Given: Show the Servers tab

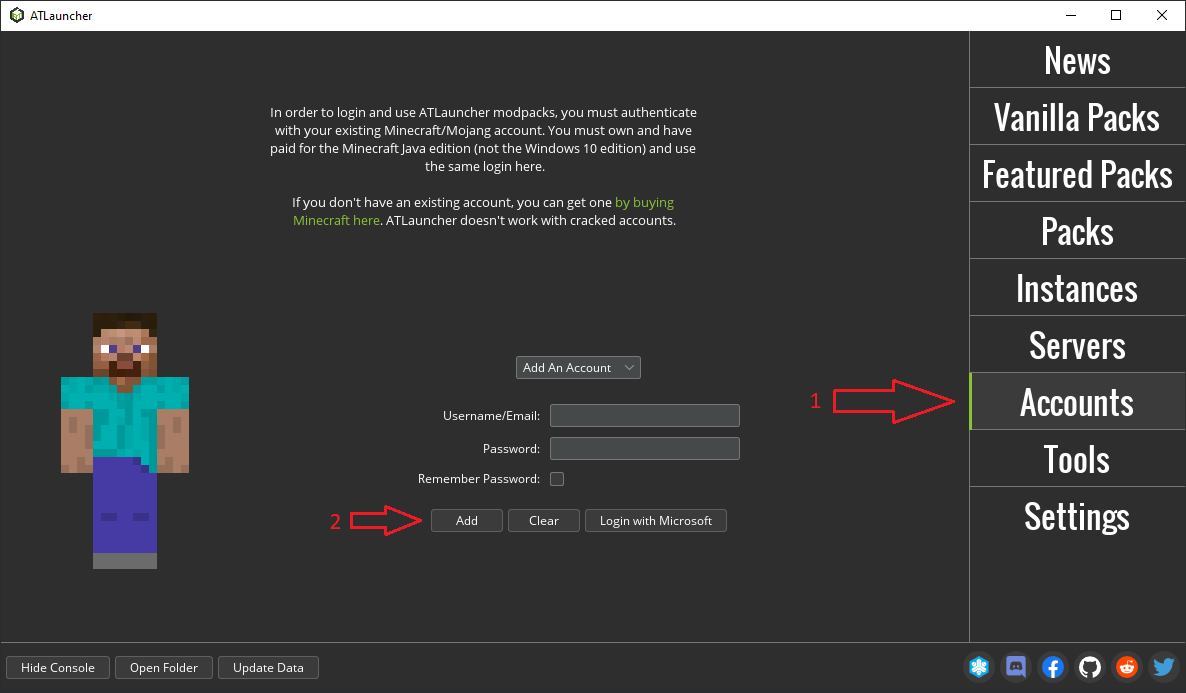Looking at the screenshot, I should (1077, 345).
